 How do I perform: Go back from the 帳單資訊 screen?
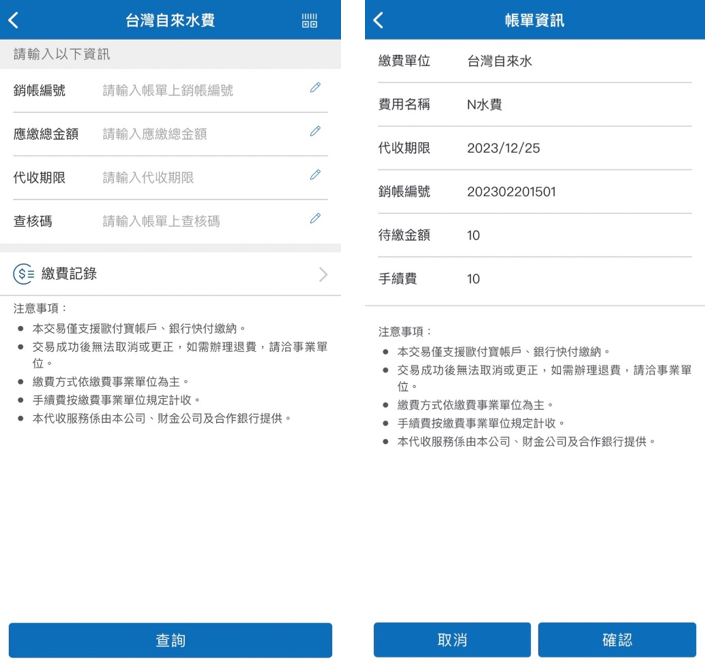coord(379,20)
